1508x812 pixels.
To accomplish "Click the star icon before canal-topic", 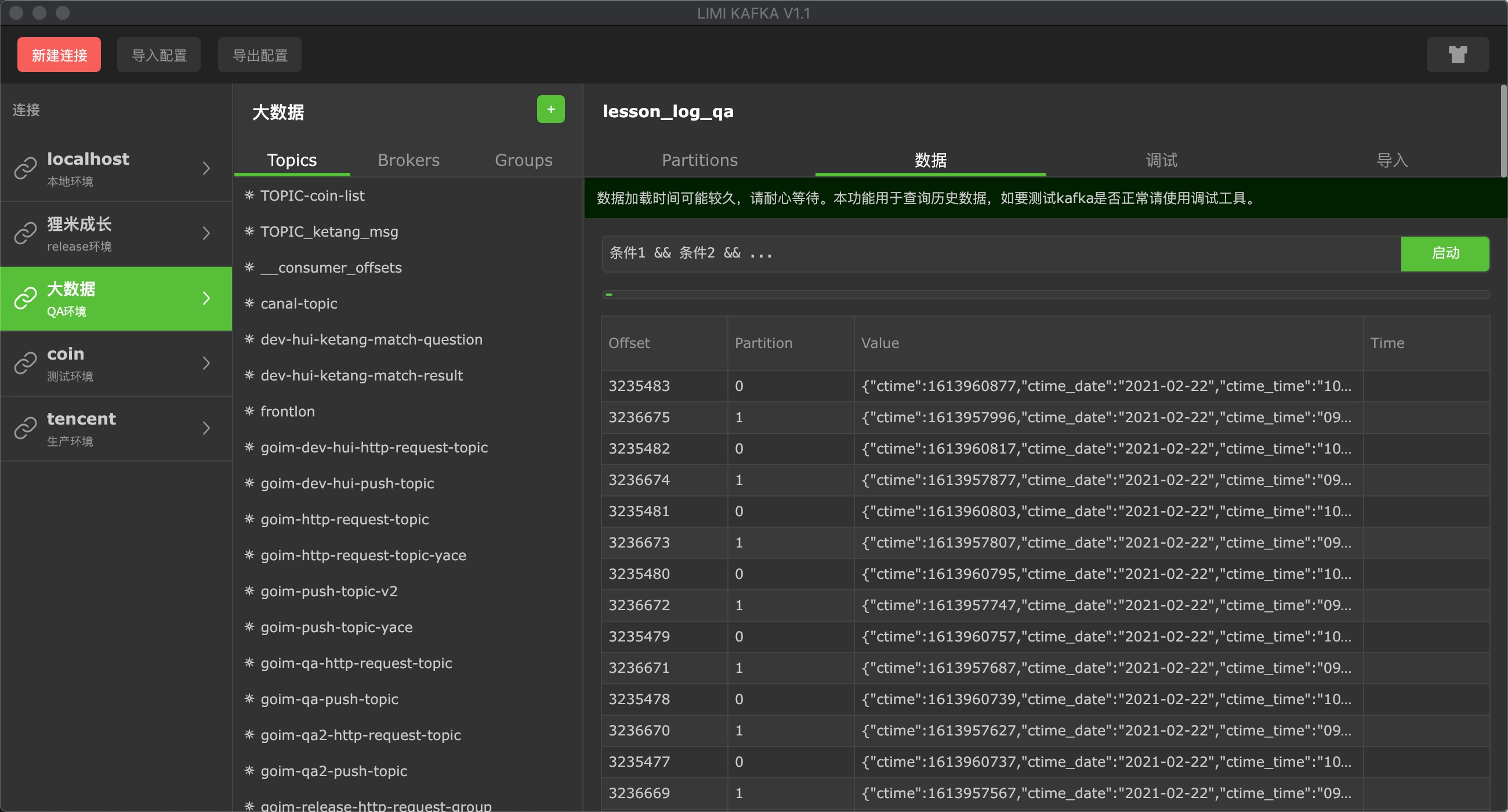I will 249,303.
